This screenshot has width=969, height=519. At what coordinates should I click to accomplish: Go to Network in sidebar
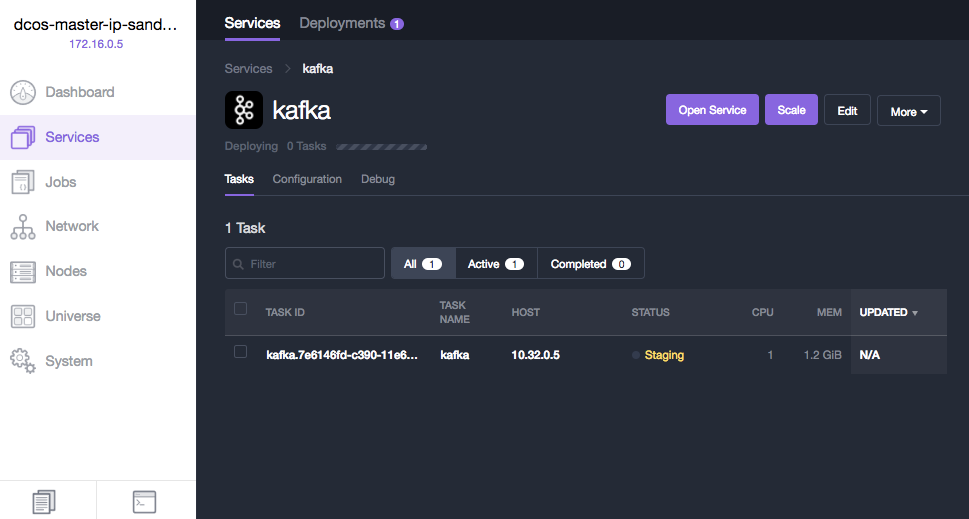72,226
